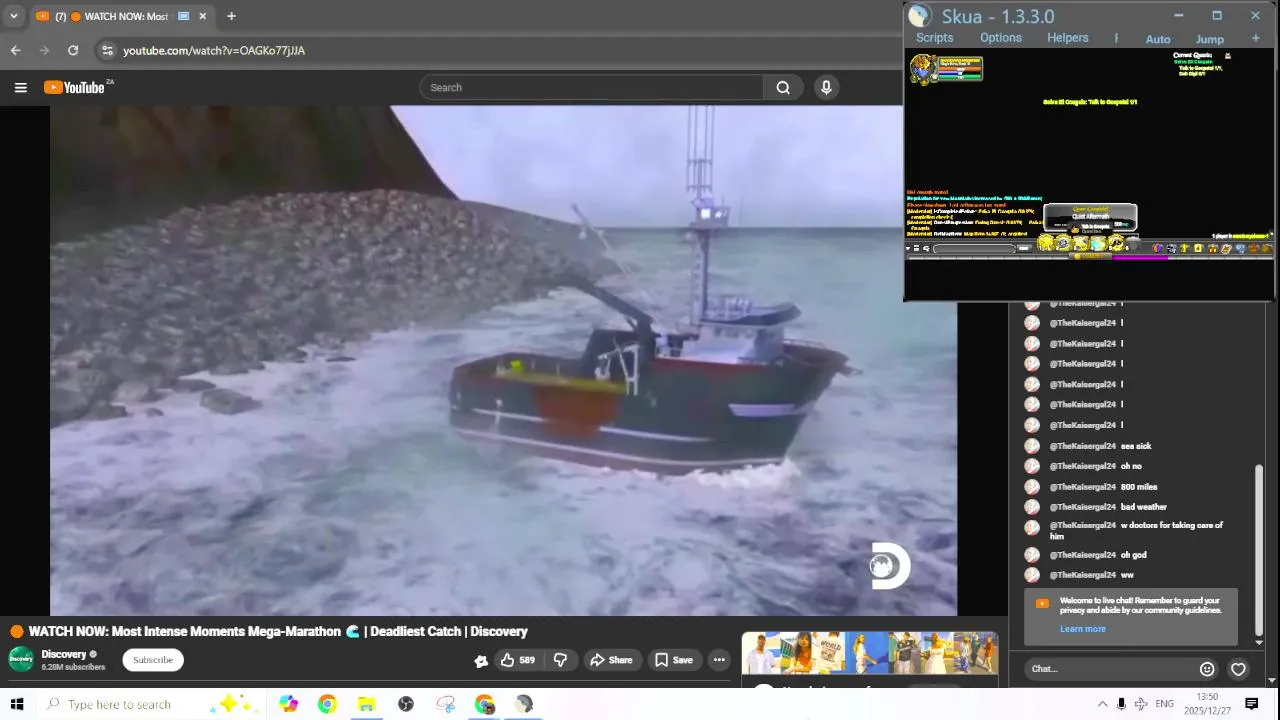Image resolution: width=1280 pixels, height=720 pixels.
Task: Focus the YouTube search field
Action: pos(591,88)
